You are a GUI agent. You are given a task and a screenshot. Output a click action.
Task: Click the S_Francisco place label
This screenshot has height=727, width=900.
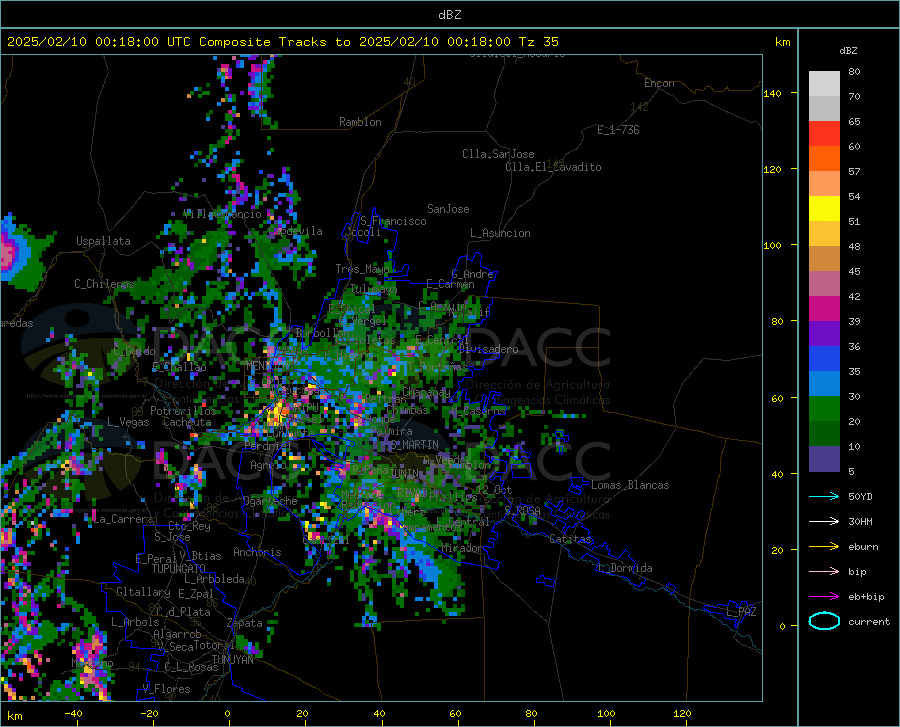coord(393,221)
